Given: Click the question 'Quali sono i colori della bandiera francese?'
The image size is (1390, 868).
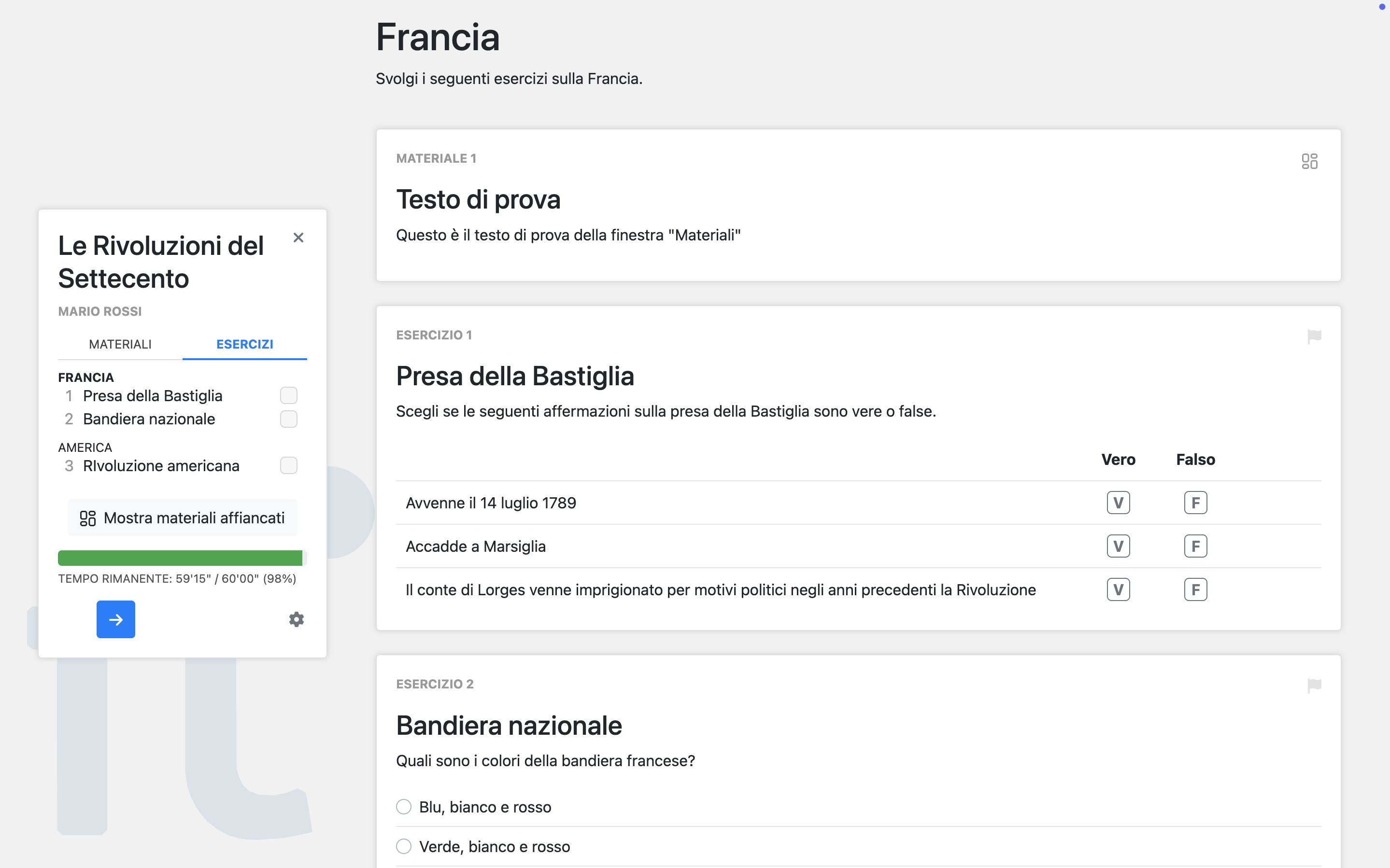Looking at the screenshot, I should (545, 761).
